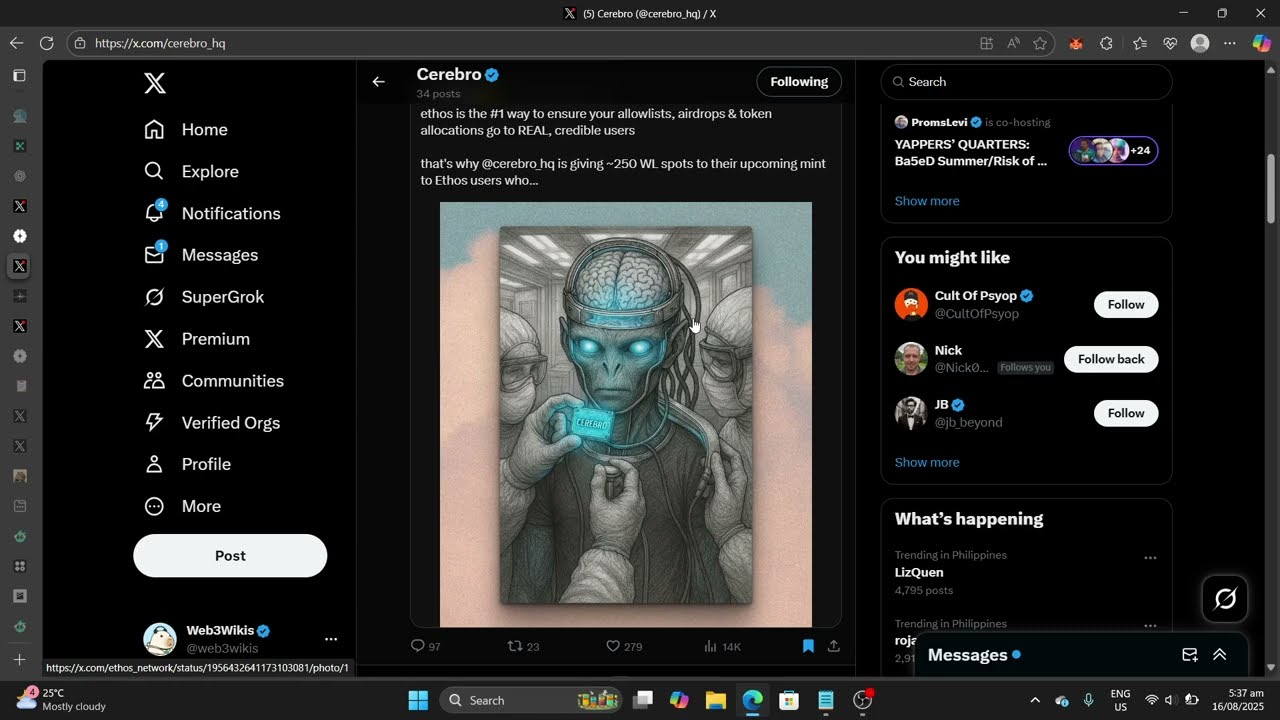This screenshot has width=1280, height=720.
Task: Open Messages in left navigation
Action: click(201, 255)
